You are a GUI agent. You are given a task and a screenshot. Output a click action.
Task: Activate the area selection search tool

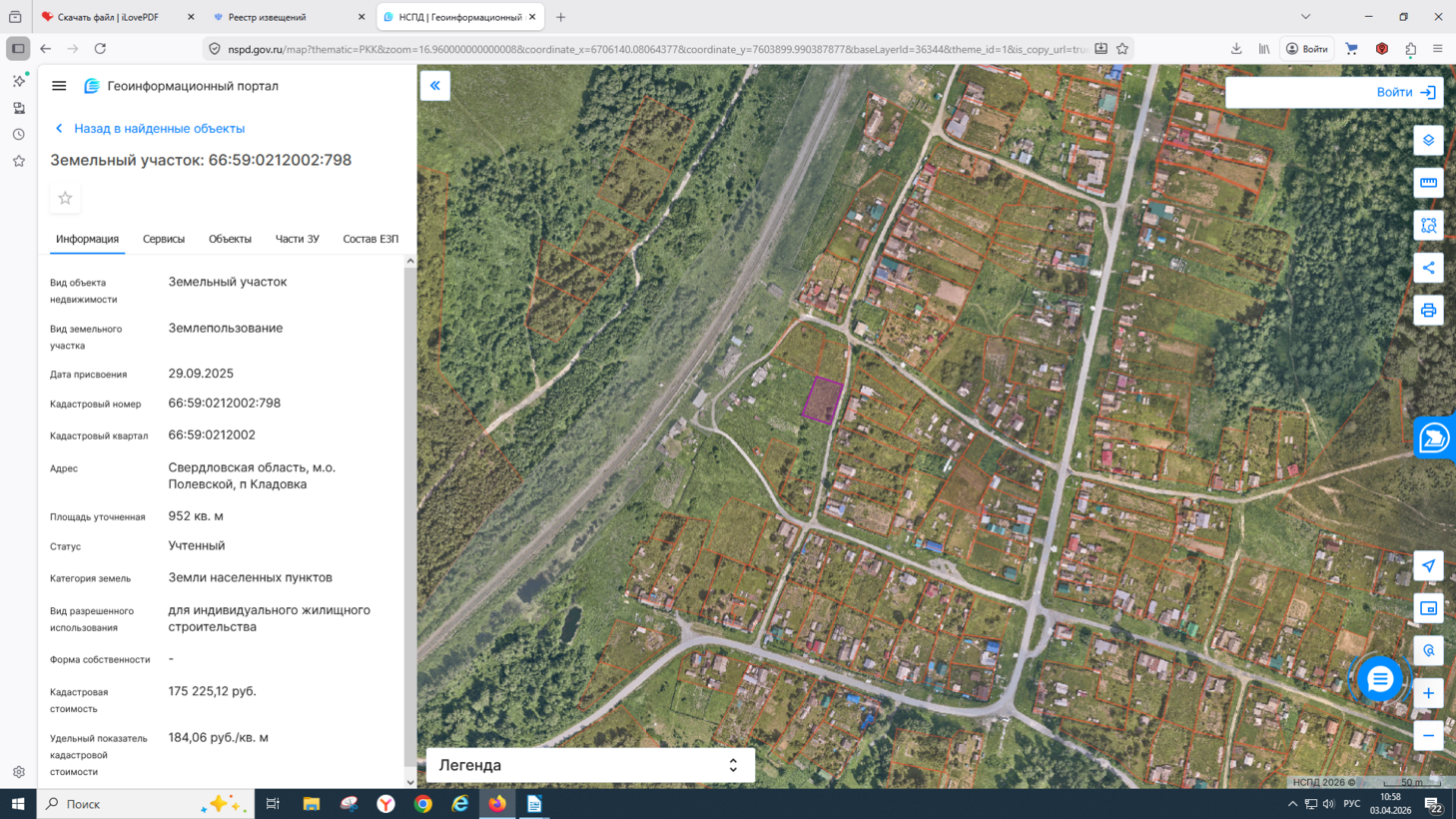pyautogui.click(x=1428, y=226)
